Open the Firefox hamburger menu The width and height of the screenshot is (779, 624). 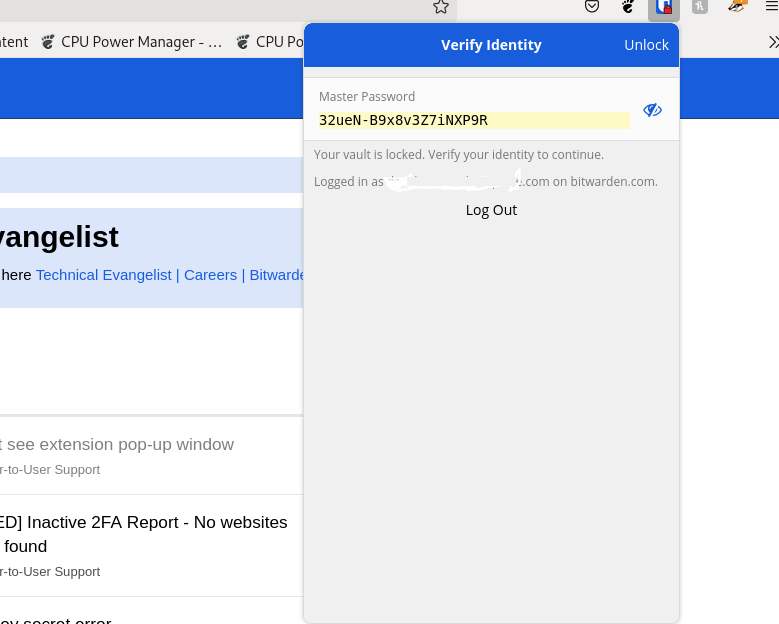(x=772, y=6)
